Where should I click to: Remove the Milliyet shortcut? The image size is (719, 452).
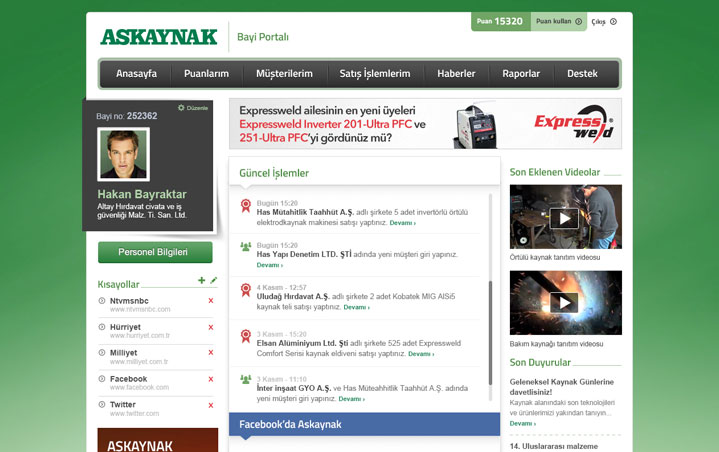pos(211,353)
